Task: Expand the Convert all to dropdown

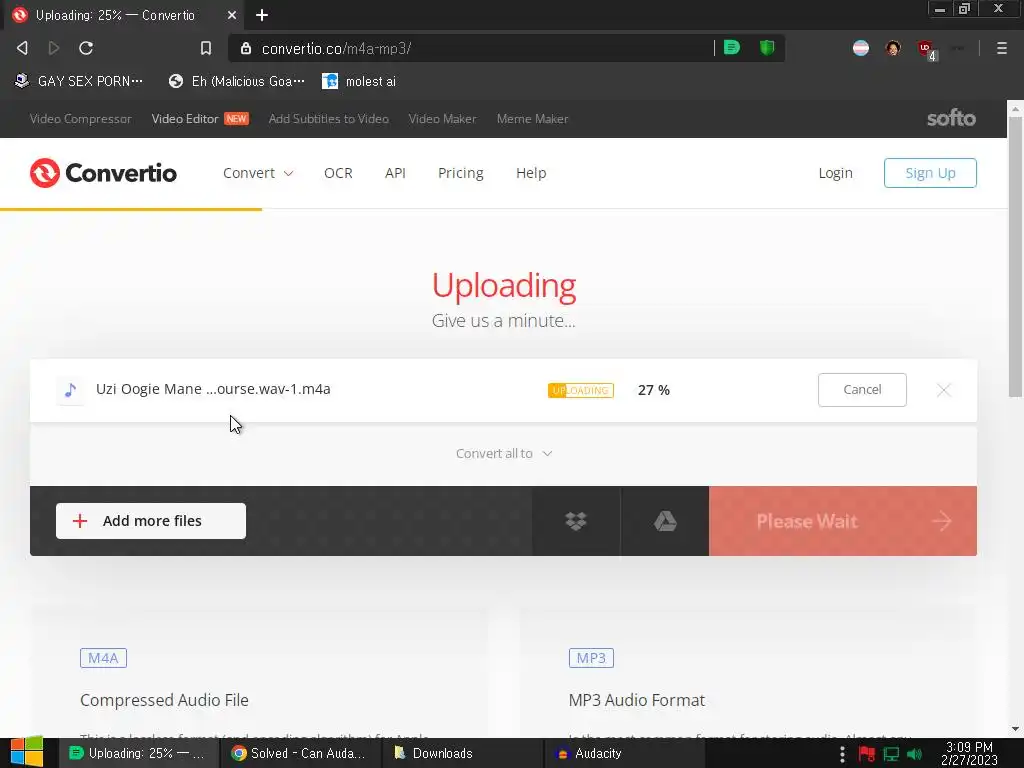Action: [504, 453]
